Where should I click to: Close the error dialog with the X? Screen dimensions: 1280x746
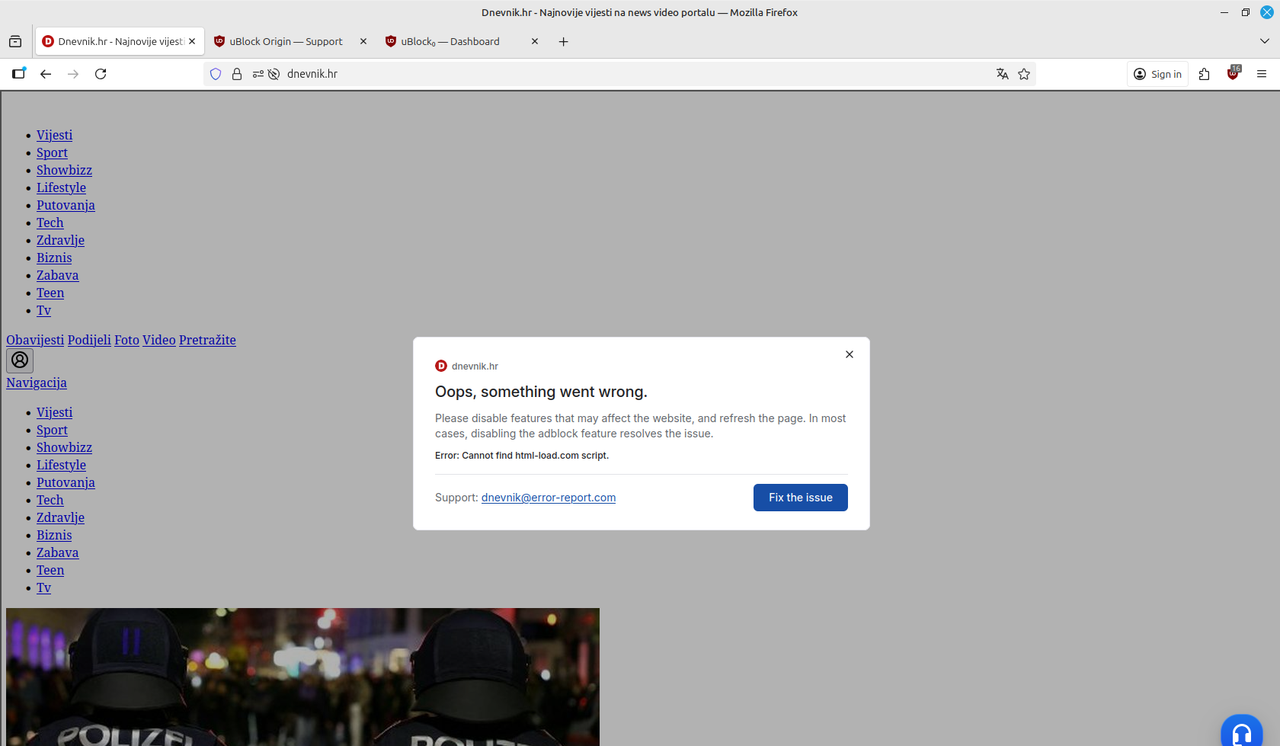[849, 354]
